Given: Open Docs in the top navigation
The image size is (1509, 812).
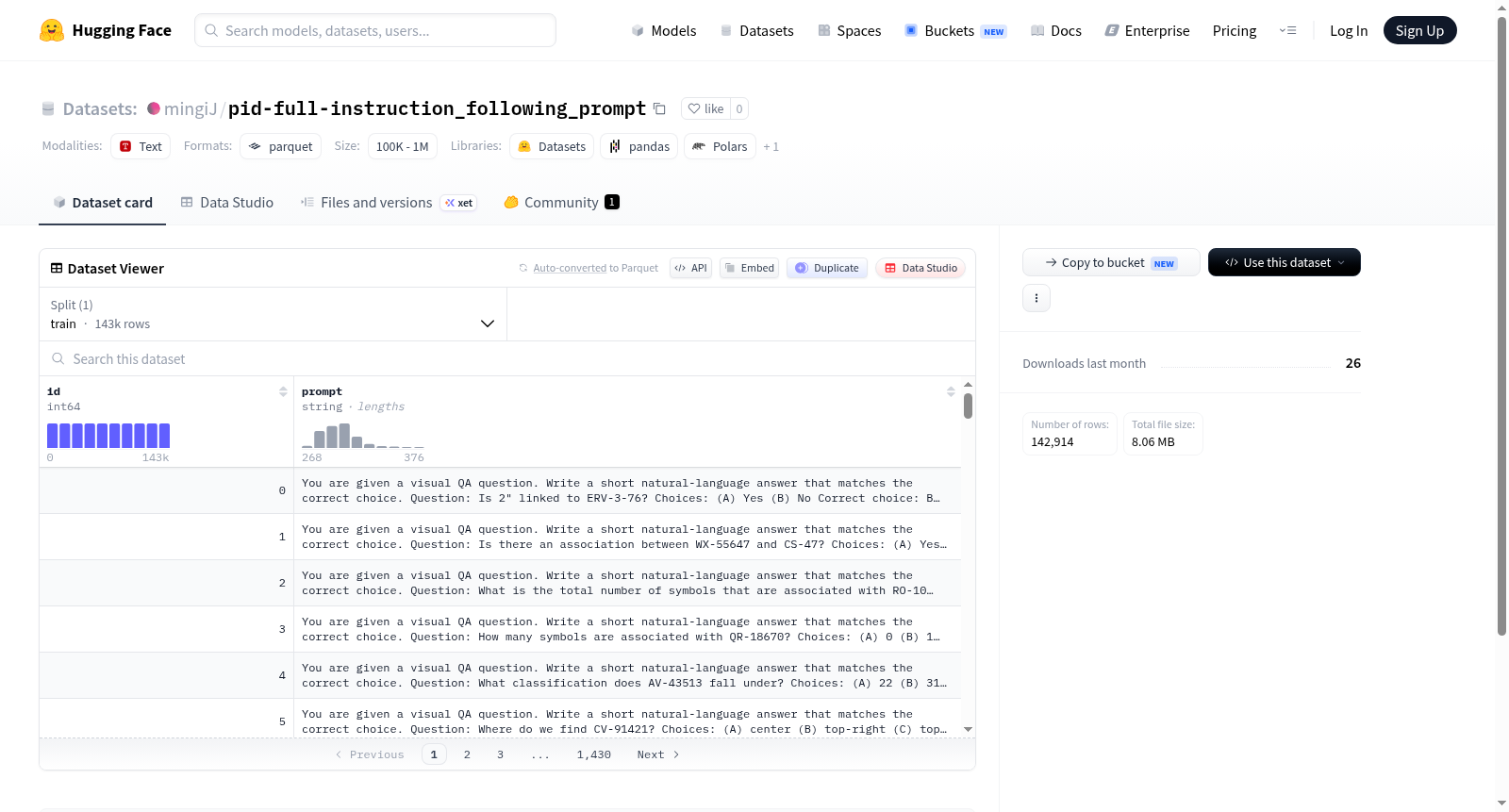Looking at the screenshot, I should click(x=1056, y=30).
